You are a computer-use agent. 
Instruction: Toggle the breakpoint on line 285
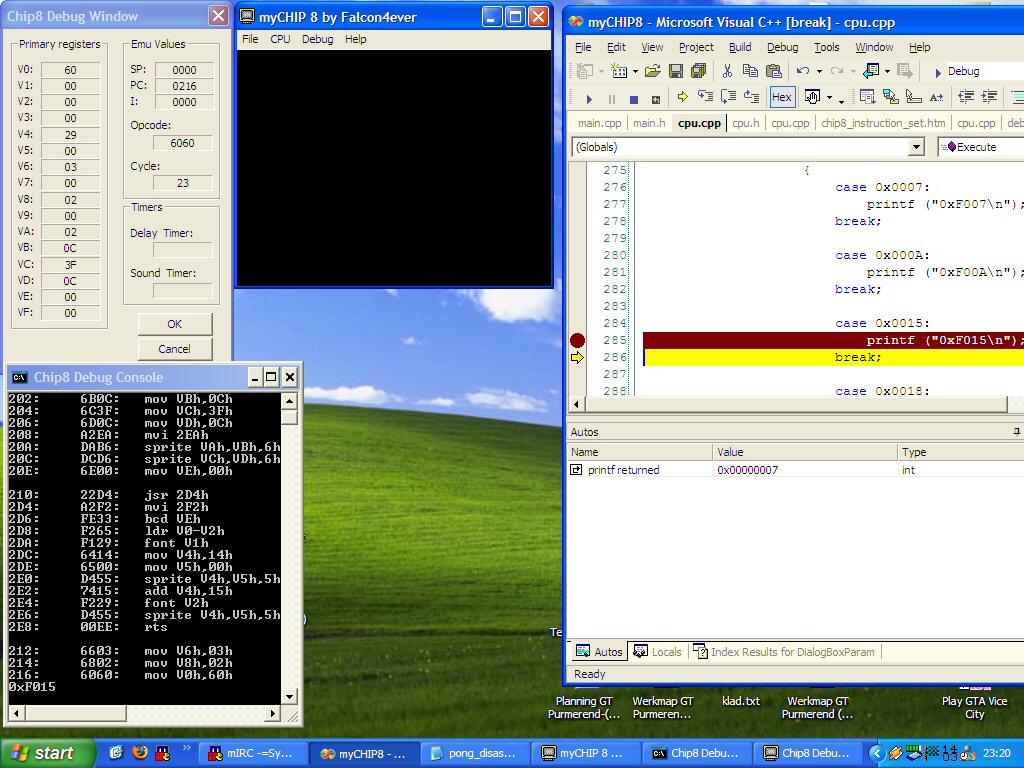(577, 340)
